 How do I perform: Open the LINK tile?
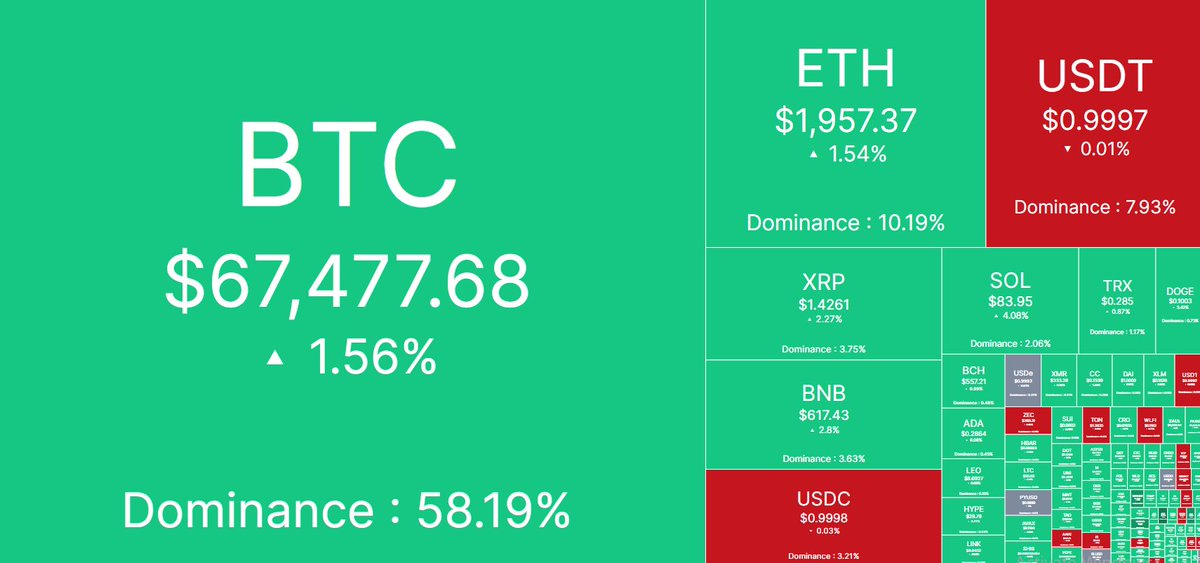tap(973, 548)
